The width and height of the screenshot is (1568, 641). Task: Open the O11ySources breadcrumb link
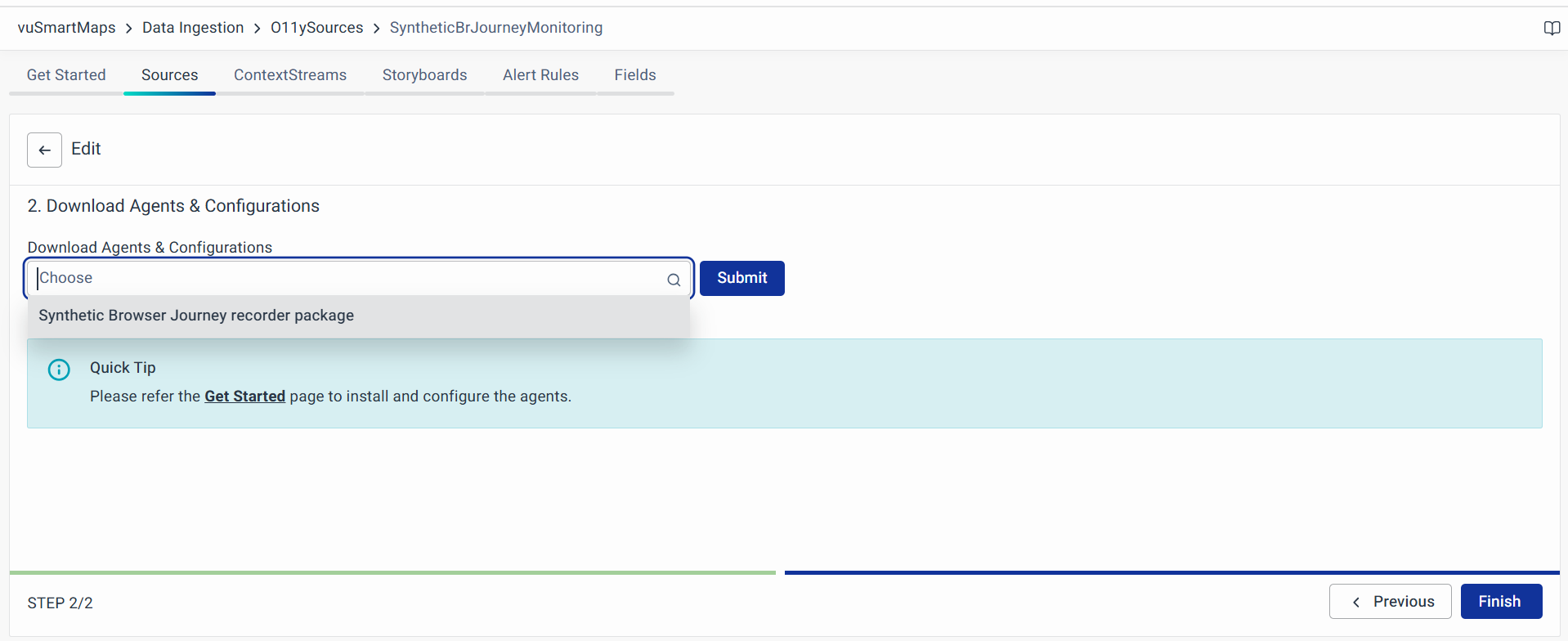pyautogui.click(x=316, y=28)
